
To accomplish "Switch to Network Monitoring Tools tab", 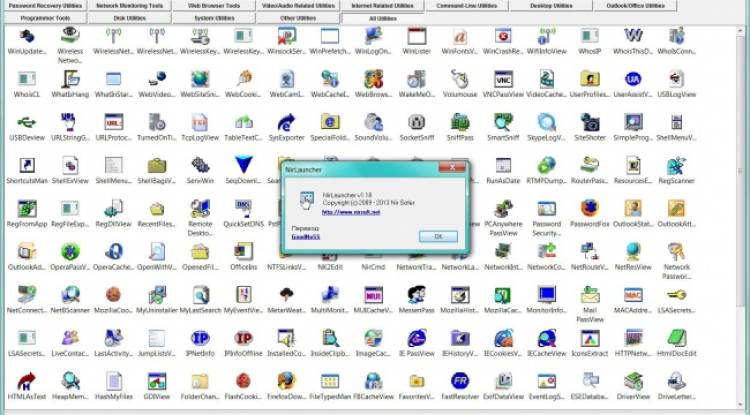I will coord(129,6).
